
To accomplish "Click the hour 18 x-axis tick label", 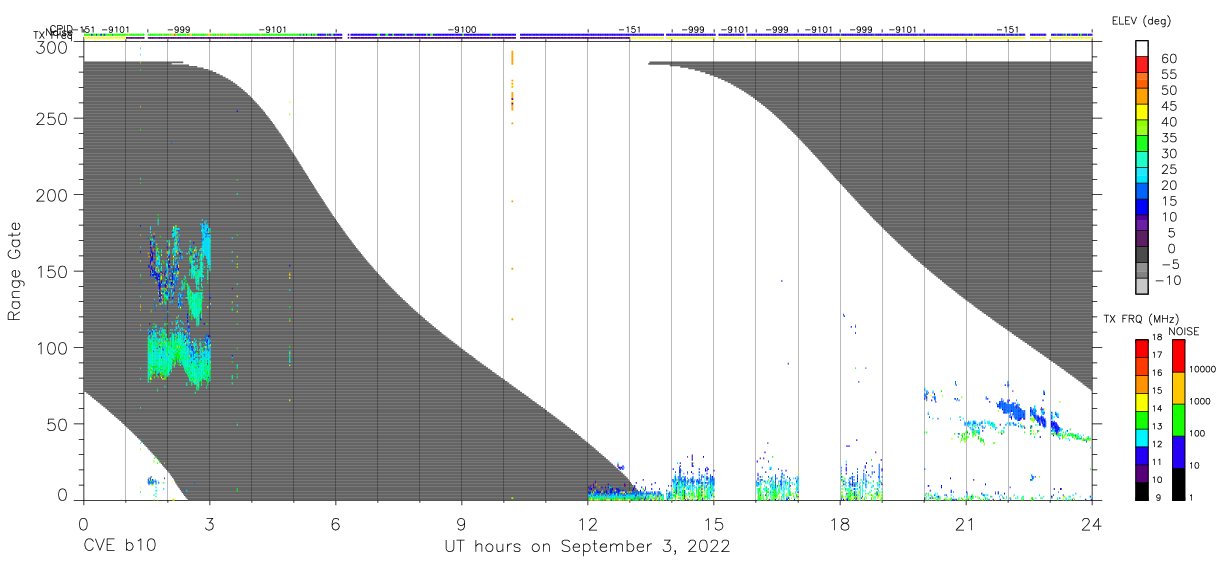I will click(840, 524).
